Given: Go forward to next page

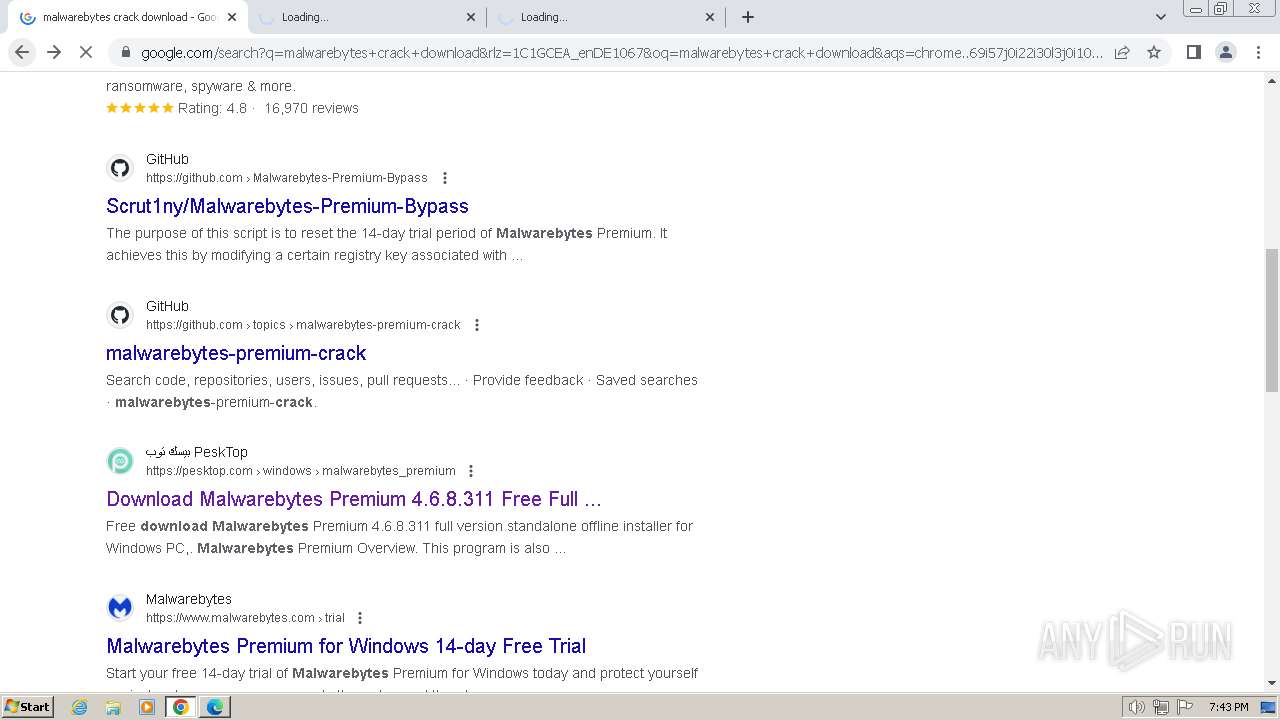Looking at the screenshot, I should click(x=54, y=52).
